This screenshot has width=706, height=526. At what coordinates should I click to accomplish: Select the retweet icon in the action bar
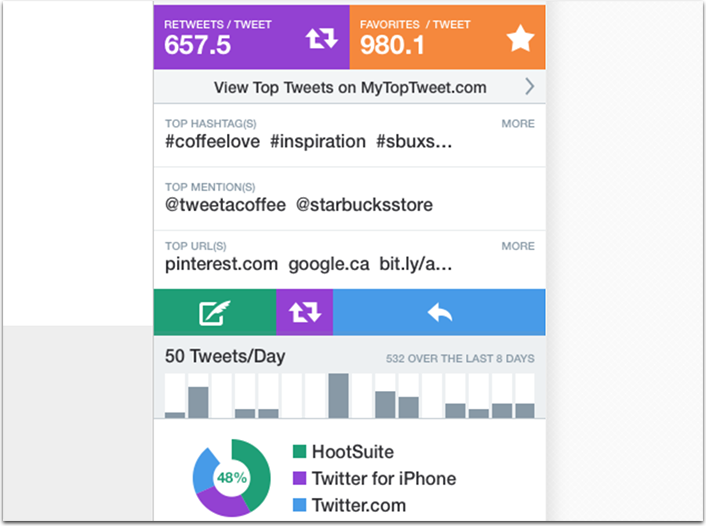coord(304,312)
